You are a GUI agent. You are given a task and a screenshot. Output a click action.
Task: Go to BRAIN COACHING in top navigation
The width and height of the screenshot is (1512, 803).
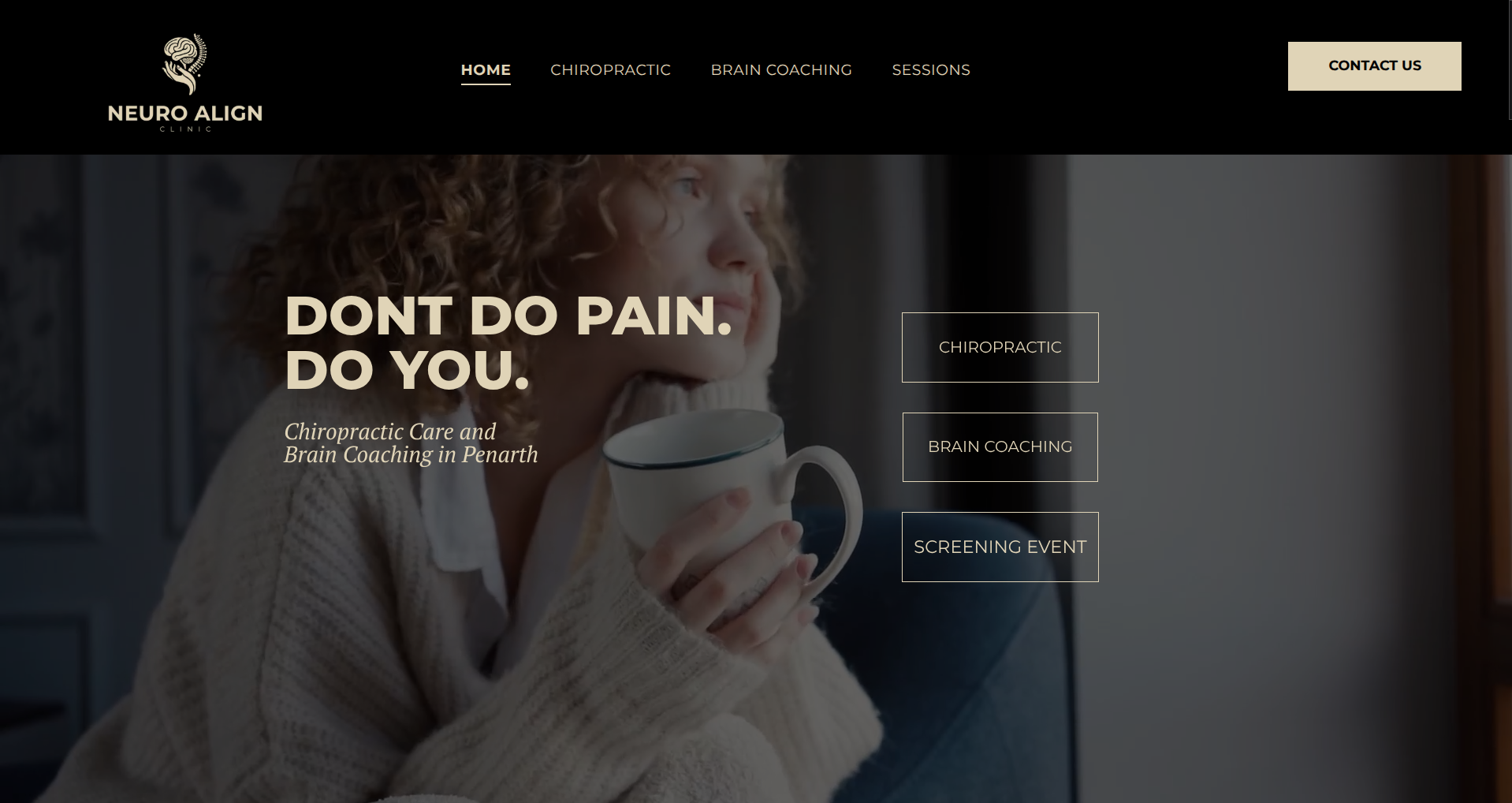(781, 69)
